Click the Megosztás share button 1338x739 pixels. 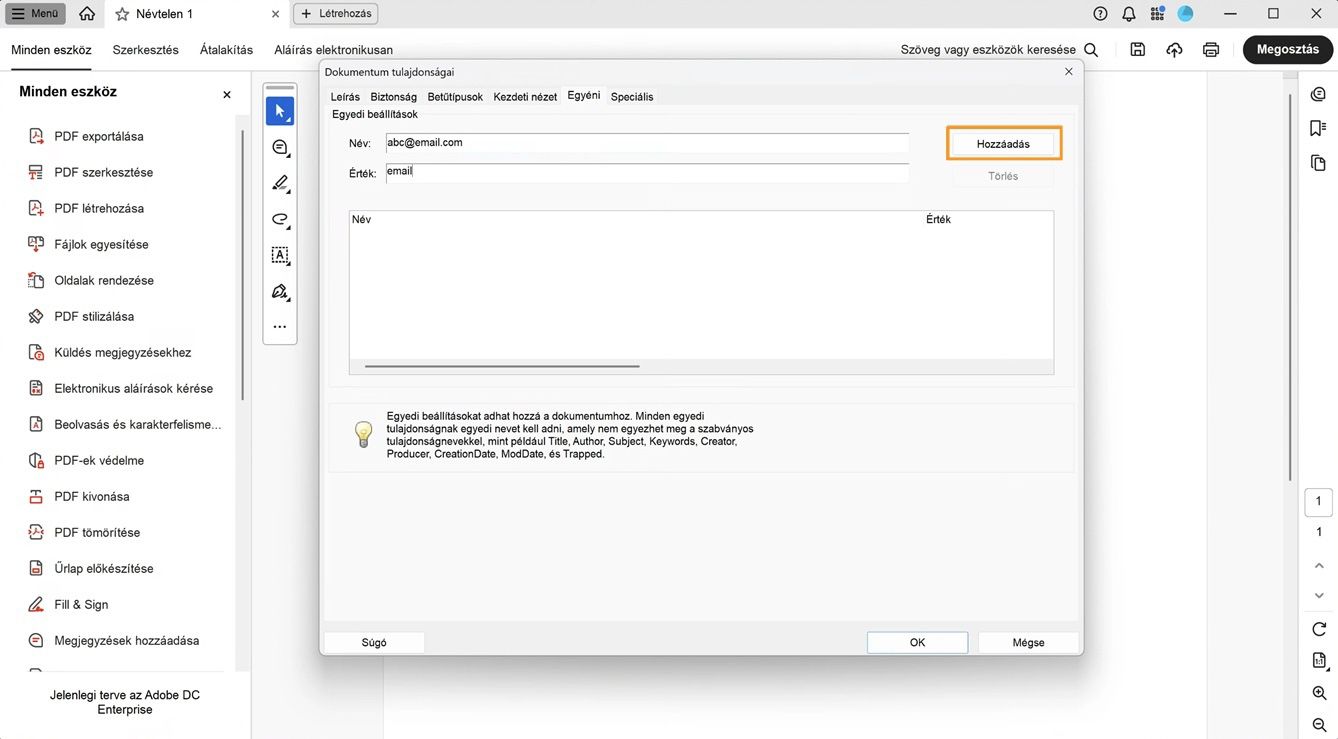coord(1288,50)
